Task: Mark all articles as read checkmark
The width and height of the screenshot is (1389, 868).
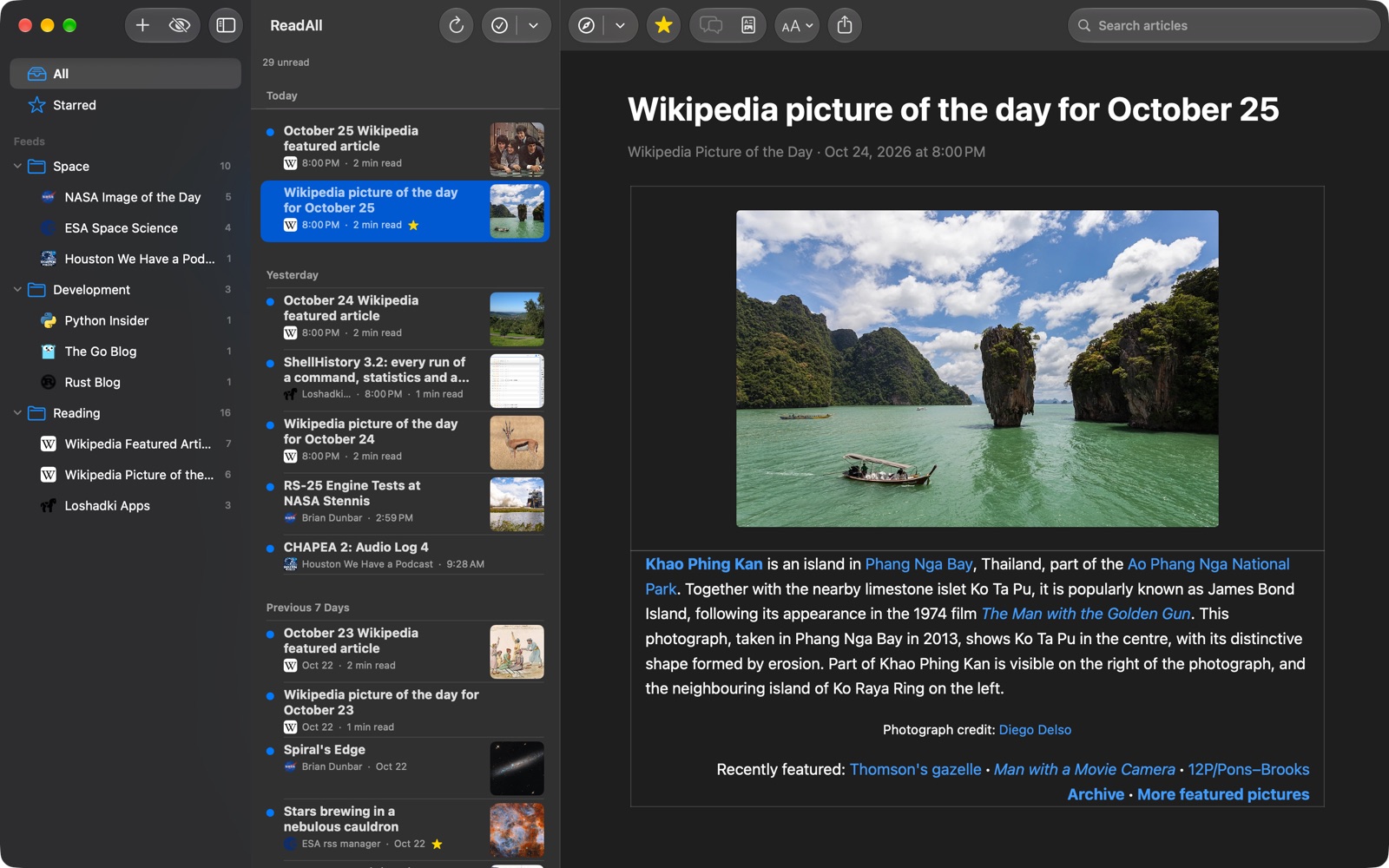Action: (499, 25)
